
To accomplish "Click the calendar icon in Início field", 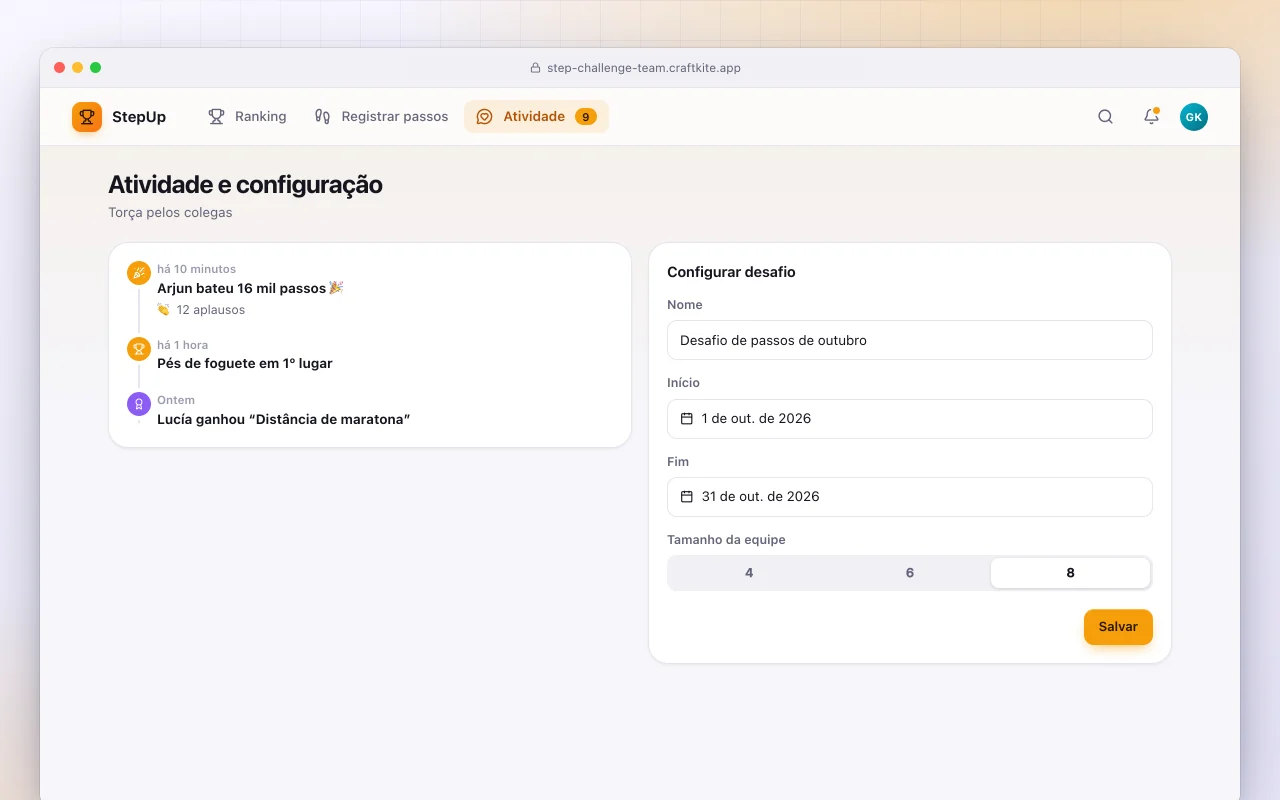I will (x=687, y=419).
